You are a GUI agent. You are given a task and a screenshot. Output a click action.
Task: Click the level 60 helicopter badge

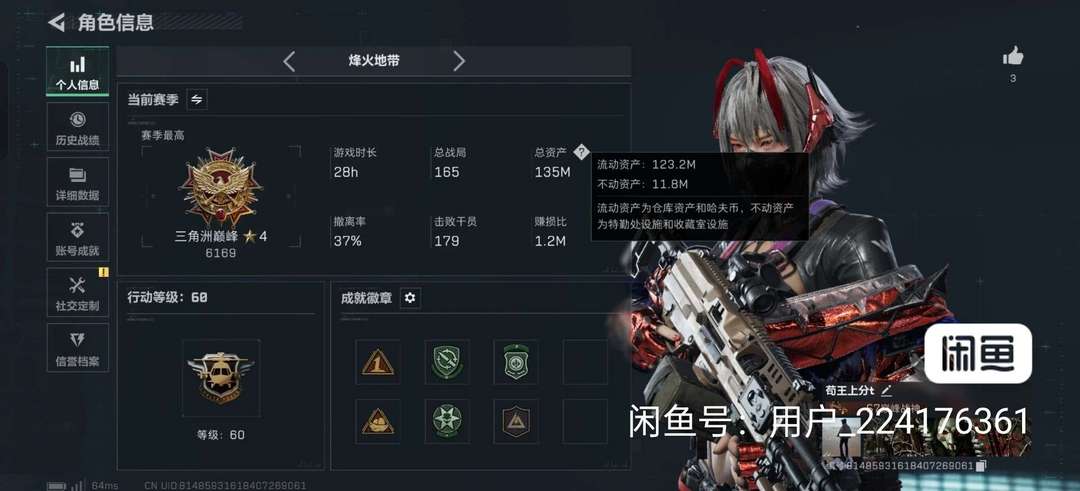[221, 377]
